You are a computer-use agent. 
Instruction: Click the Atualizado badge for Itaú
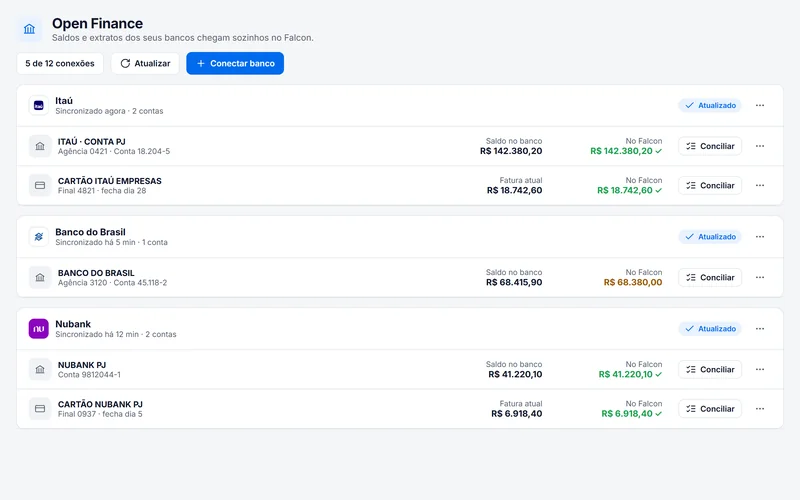pos(710,106)
